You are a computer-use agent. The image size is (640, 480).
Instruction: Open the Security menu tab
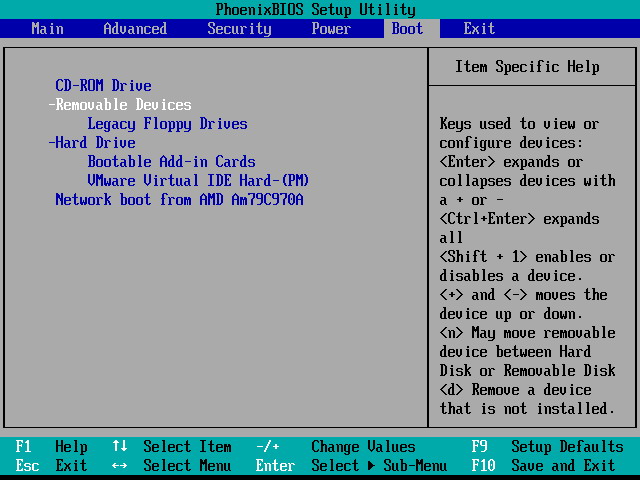coord(239,29)
